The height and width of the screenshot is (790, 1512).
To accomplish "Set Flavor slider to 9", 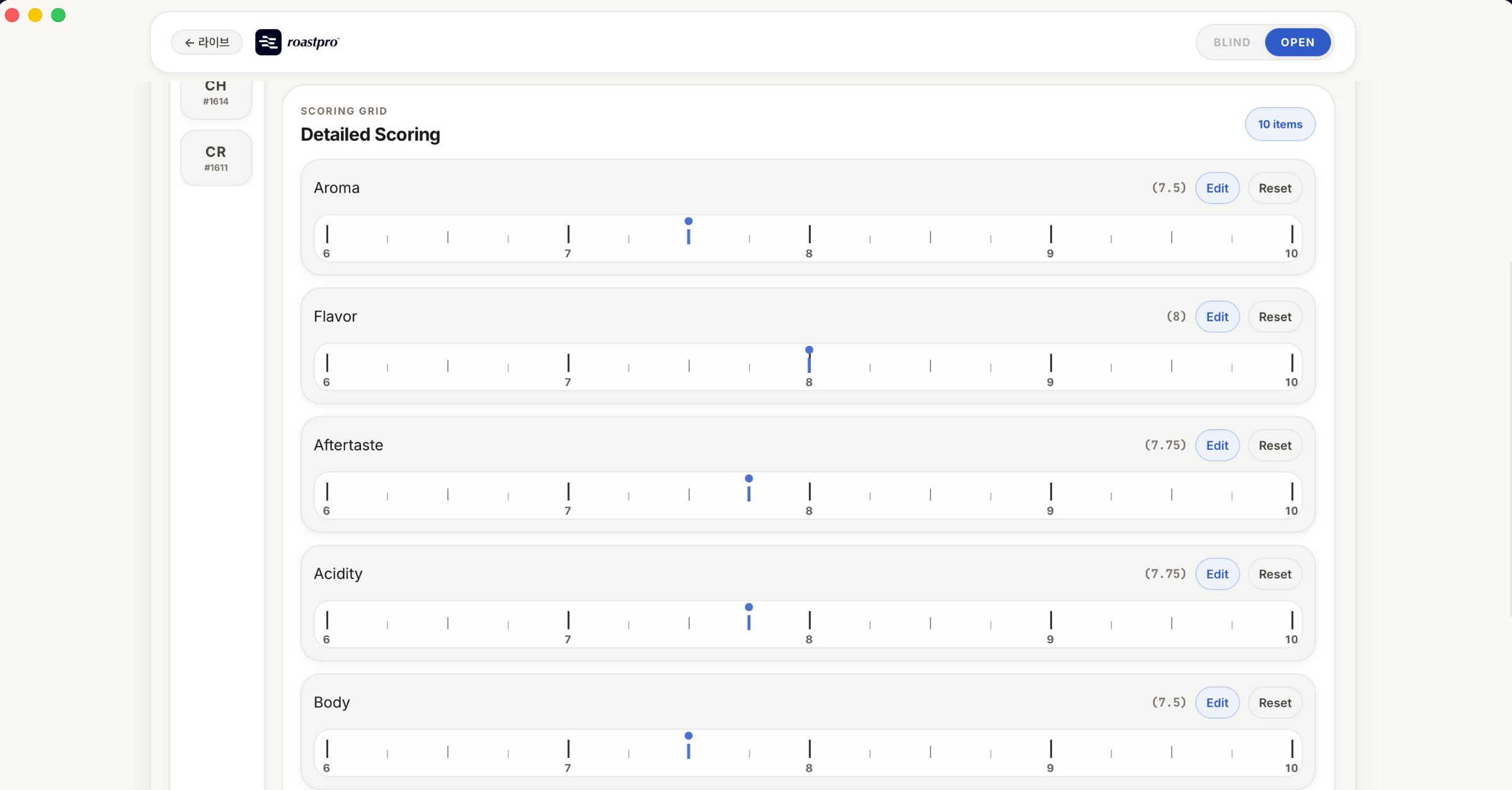I will (x=1051, y=363).
